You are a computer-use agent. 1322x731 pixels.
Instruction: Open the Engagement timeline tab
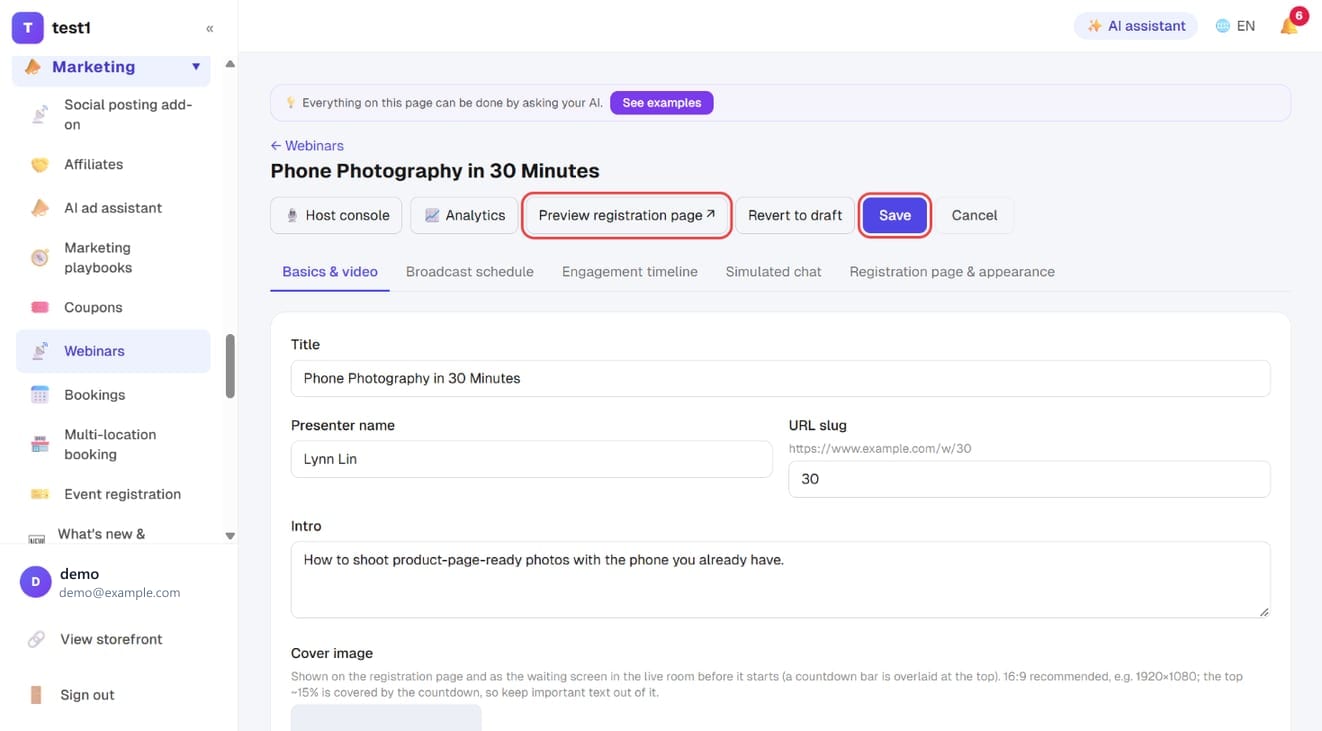click(x=630, y=271)
